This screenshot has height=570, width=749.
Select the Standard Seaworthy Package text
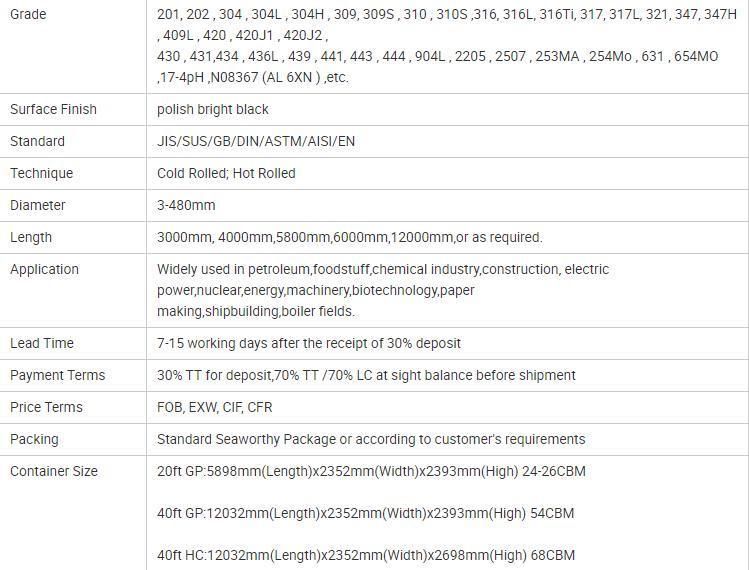371,440
